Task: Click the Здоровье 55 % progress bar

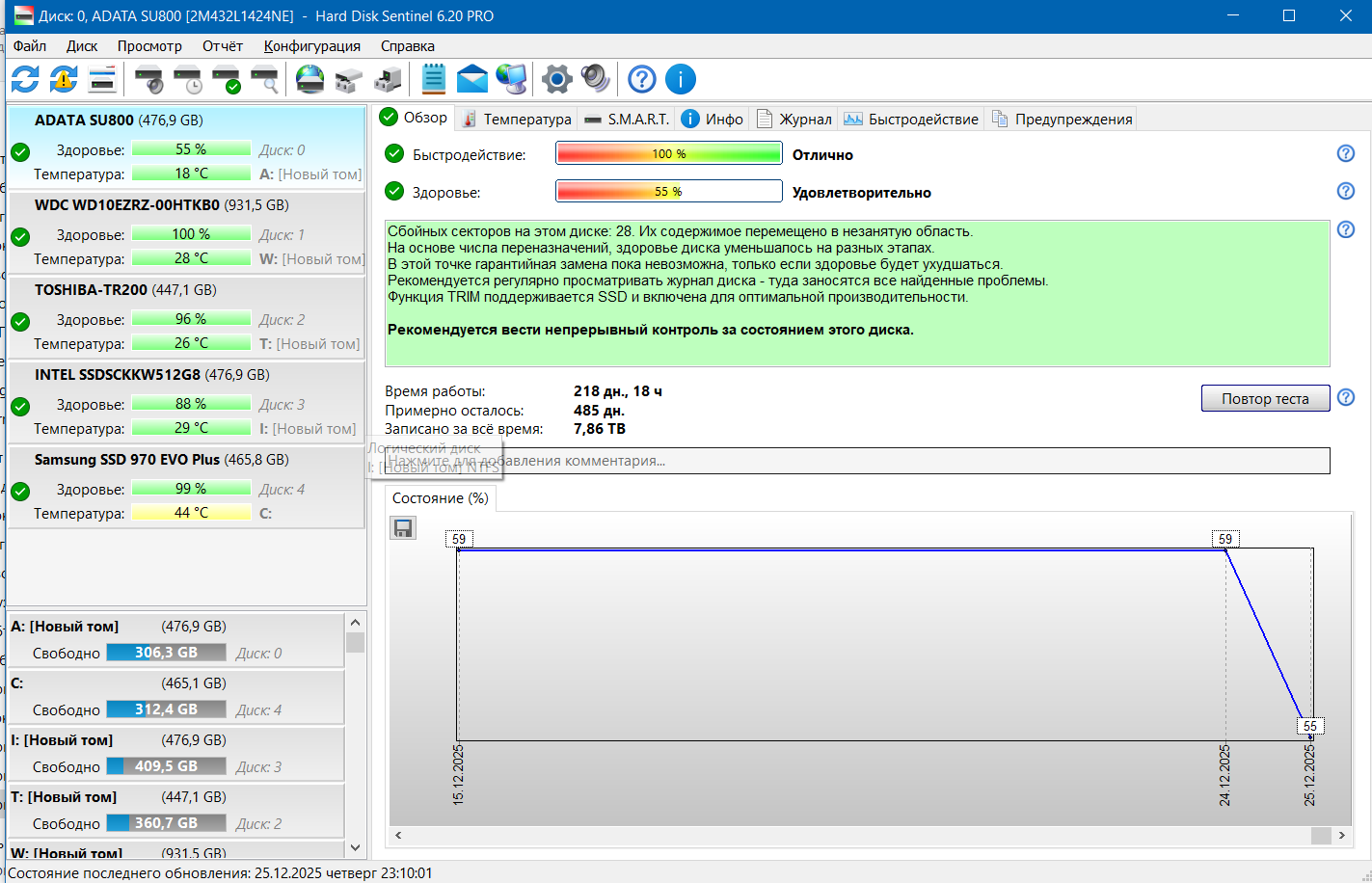Action: (x=668, y=192)
